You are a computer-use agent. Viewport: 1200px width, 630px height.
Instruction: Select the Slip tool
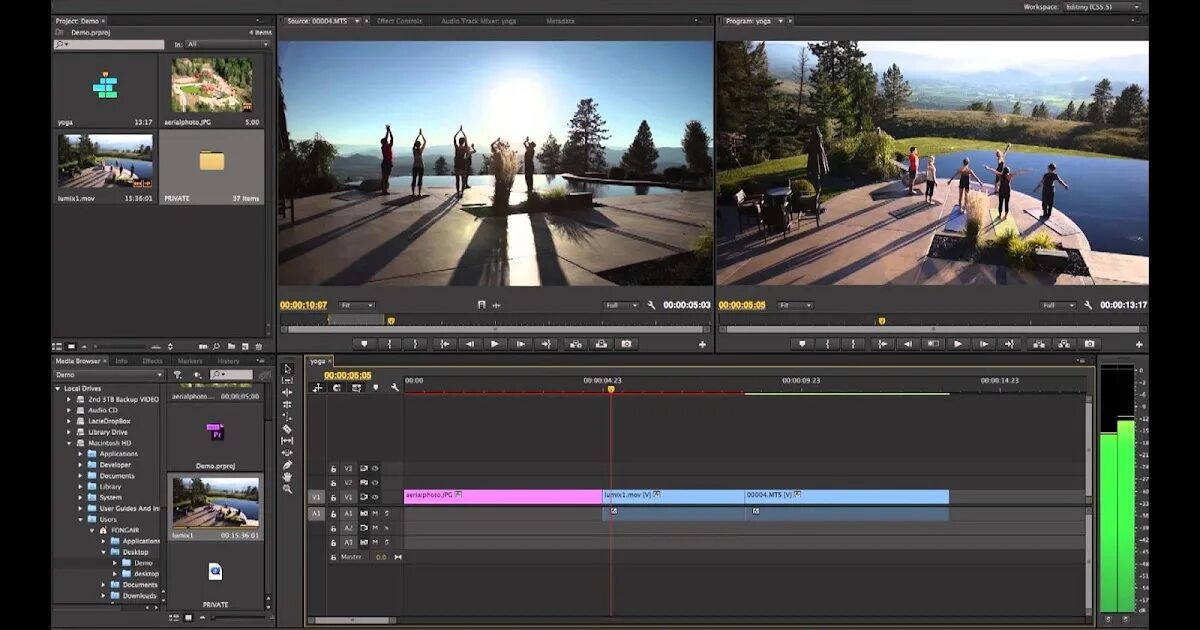click(288, 441)
